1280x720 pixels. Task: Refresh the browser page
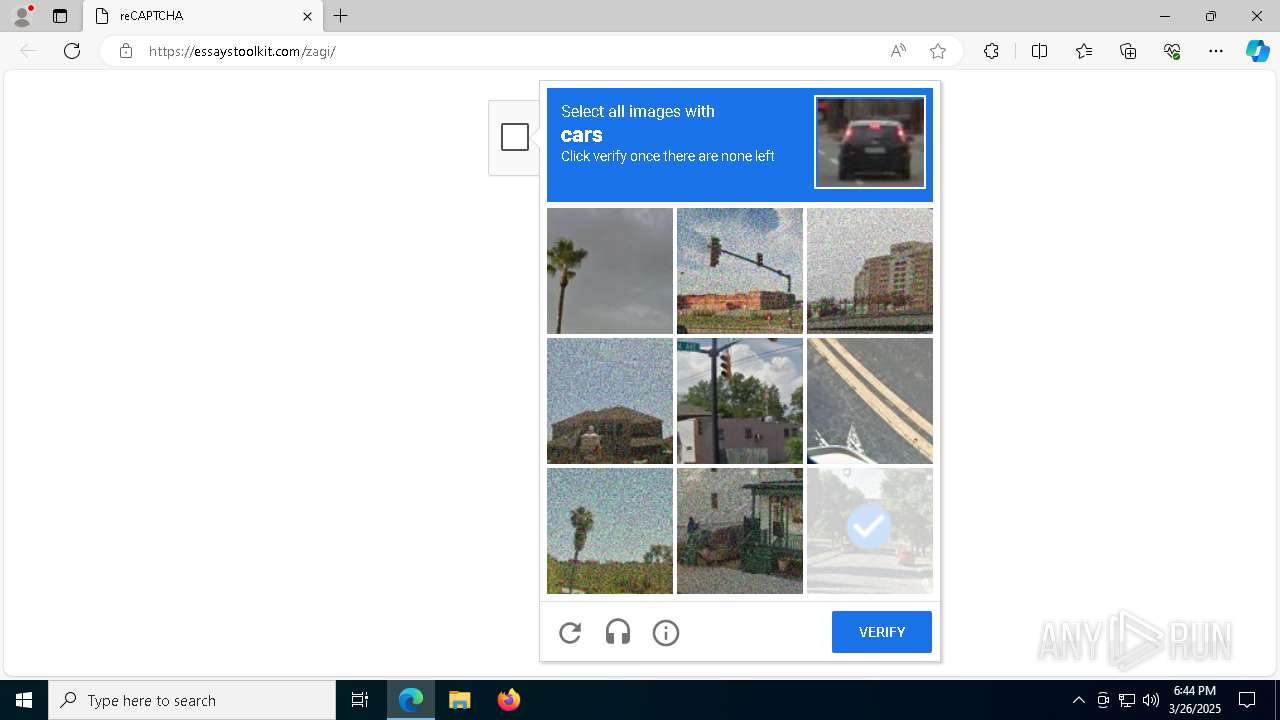tap(72, 51)
